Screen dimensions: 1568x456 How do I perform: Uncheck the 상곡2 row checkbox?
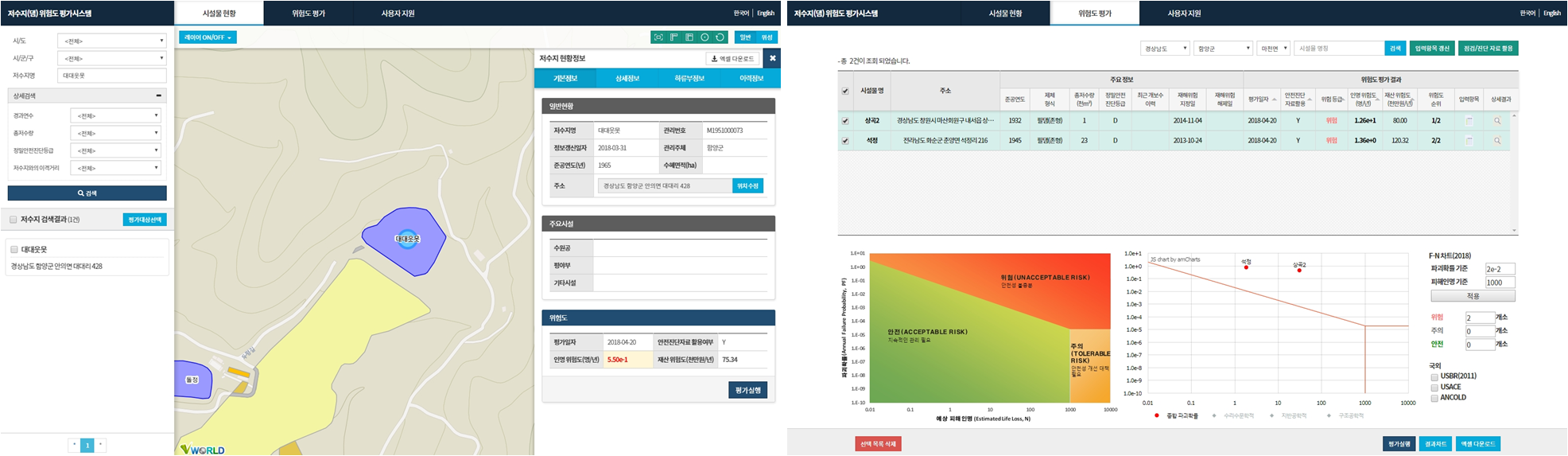[845, 121]
